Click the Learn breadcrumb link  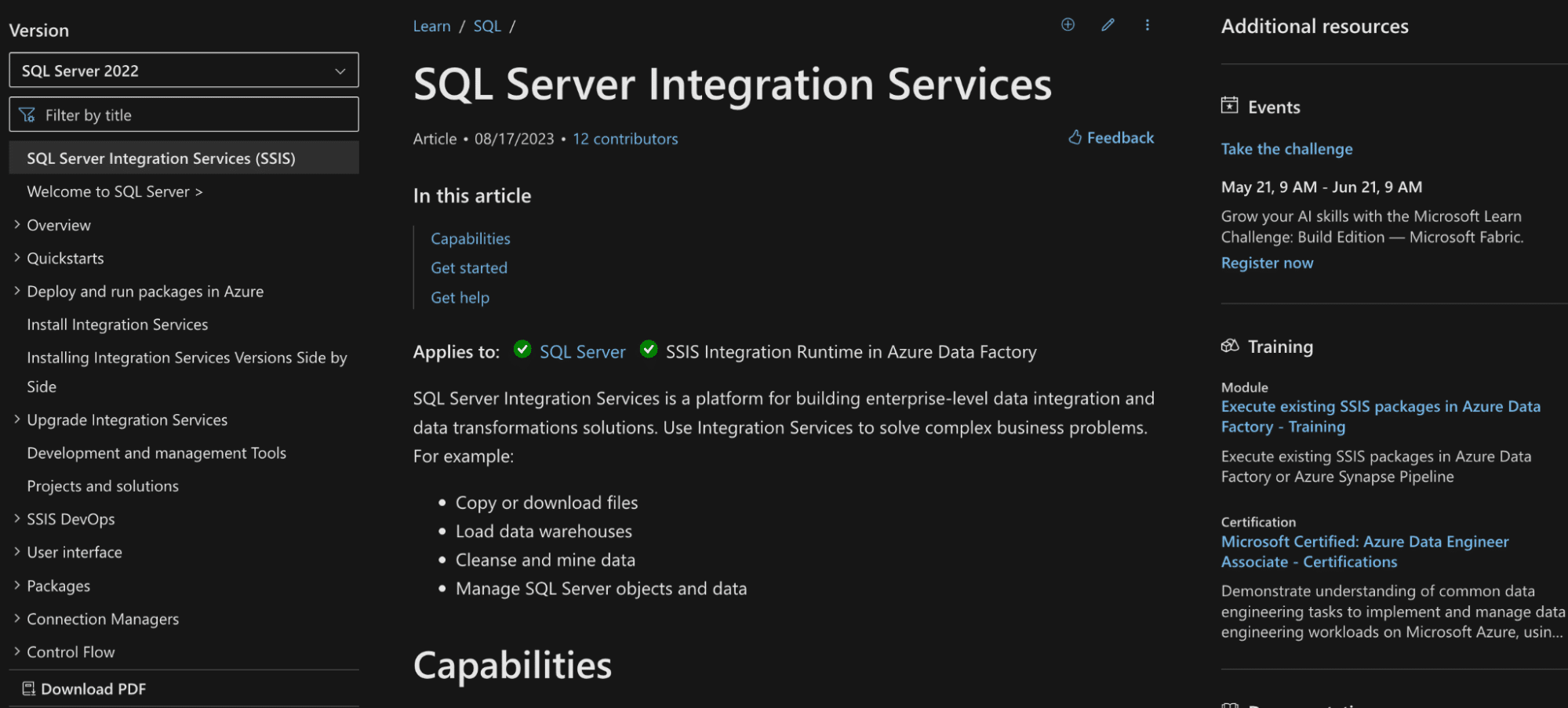tap(431, 26)
